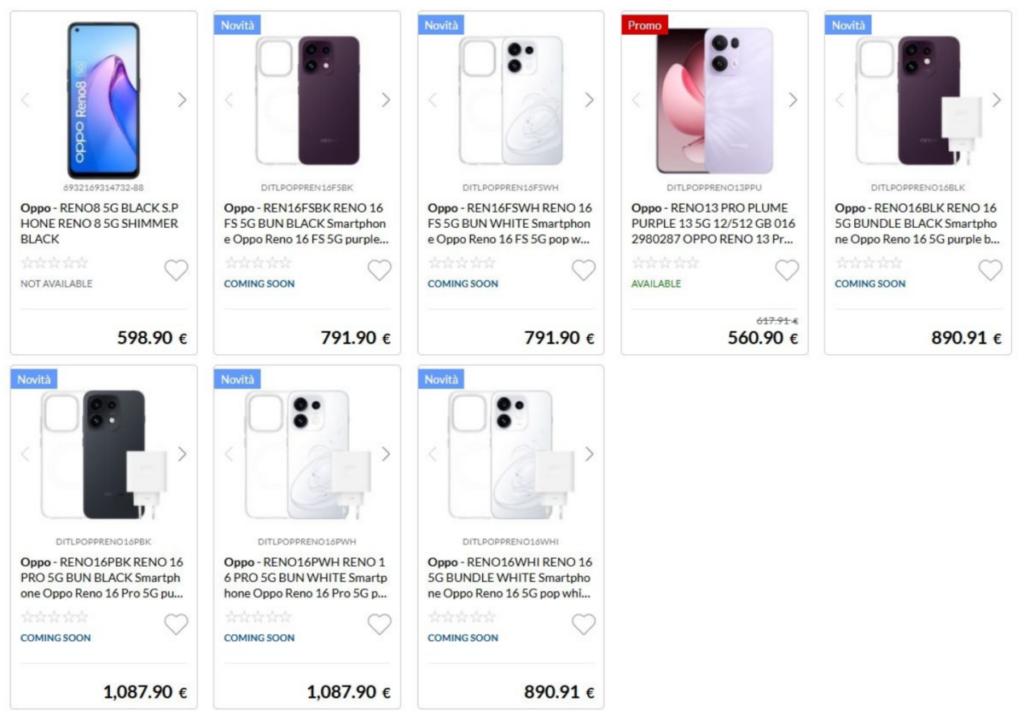Screen dimensions: 1024x722
Task: Rate the RENO16WHI bundle using stars
Action: click(x=462, y=617)
